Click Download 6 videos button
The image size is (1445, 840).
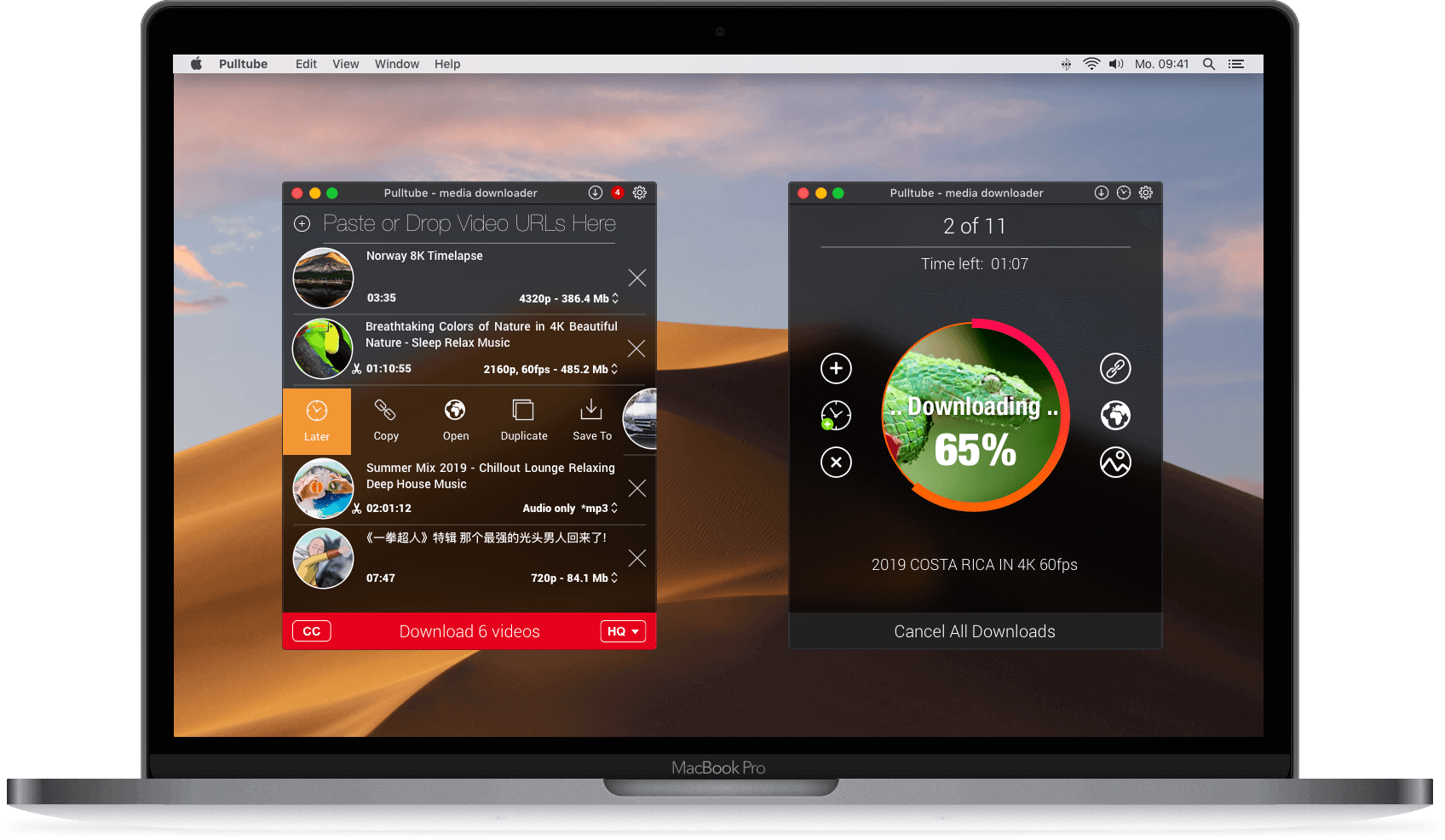(x=469, y=631)
